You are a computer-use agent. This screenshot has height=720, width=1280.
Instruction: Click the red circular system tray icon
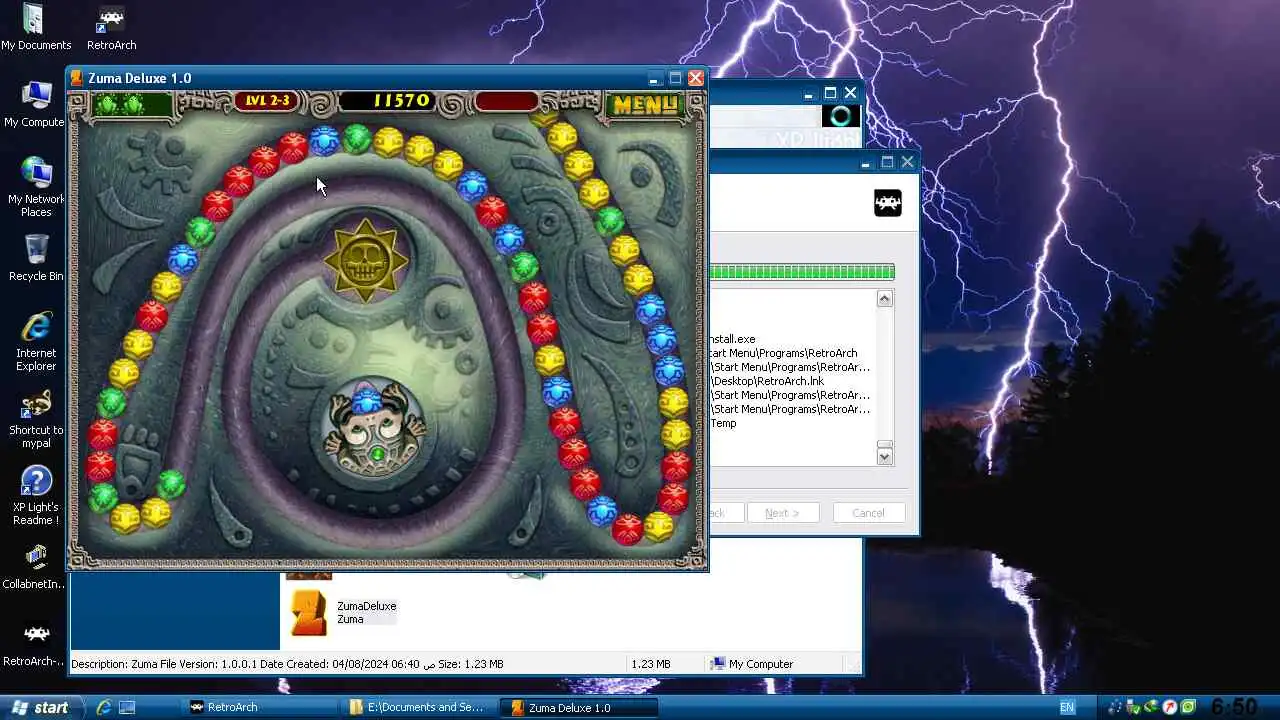click(1169, 707)
